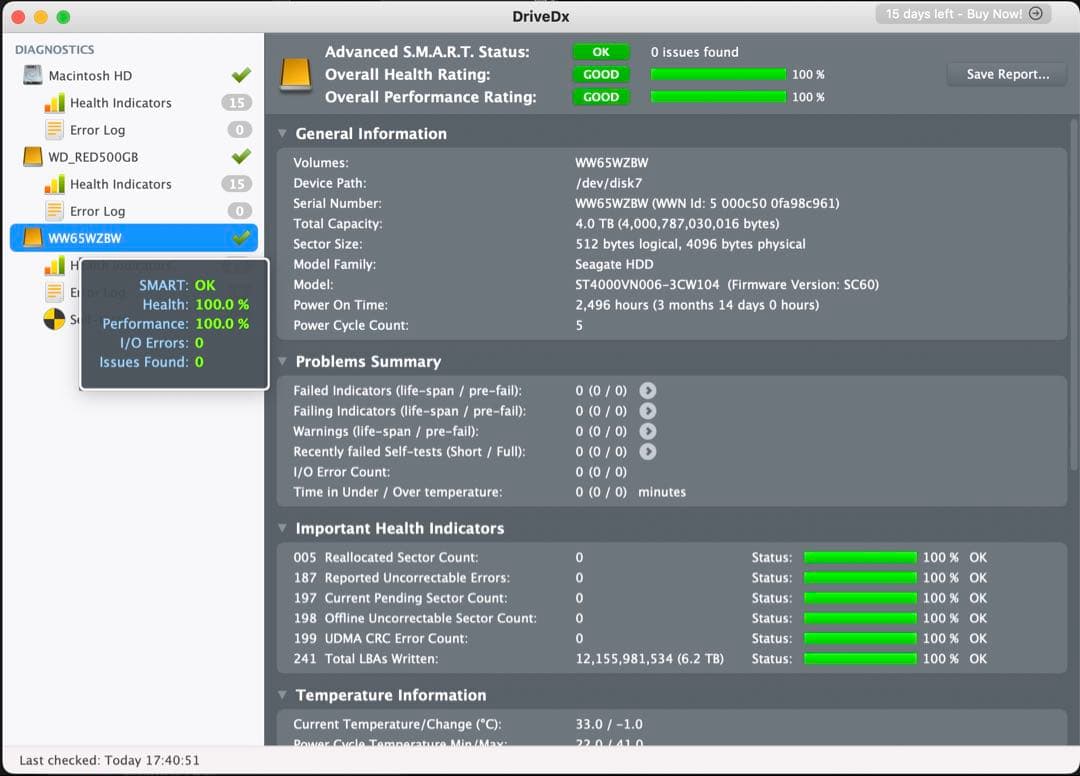Click the Macintosh HD drive icon

(x=32, y=75)
